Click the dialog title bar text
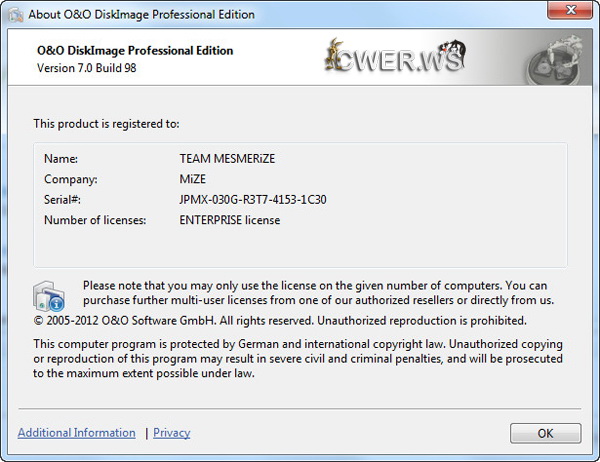Screen dimensions: 600x462 pos(144,15)
